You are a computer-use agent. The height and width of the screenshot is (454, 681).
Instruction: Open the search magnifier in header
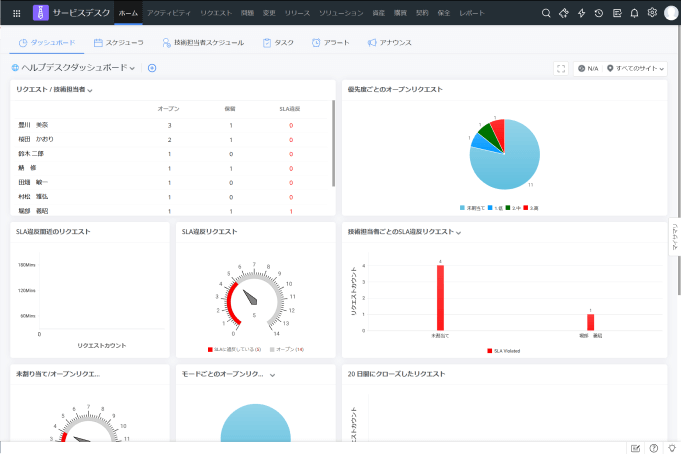point(546,13)
